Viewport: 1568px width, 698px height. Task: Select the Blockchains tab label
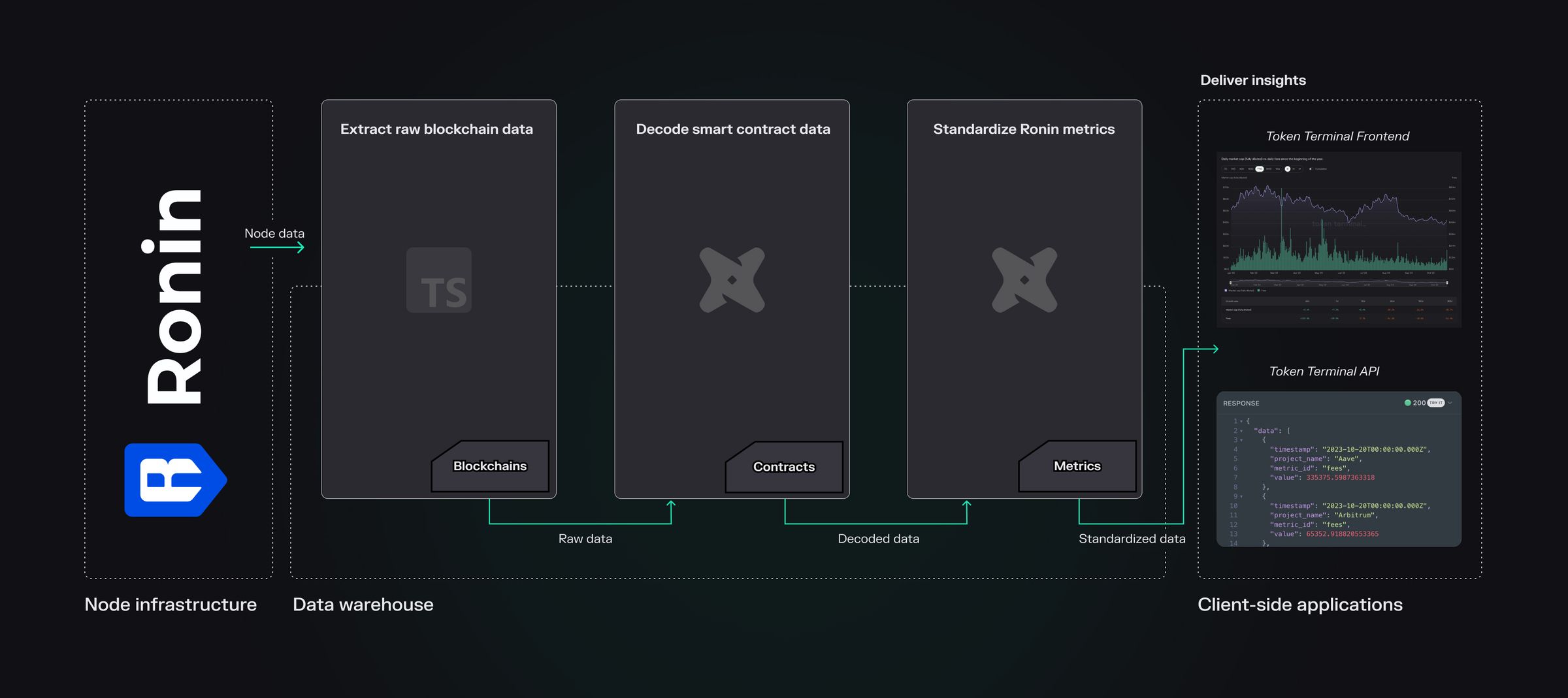coord(490,466)
